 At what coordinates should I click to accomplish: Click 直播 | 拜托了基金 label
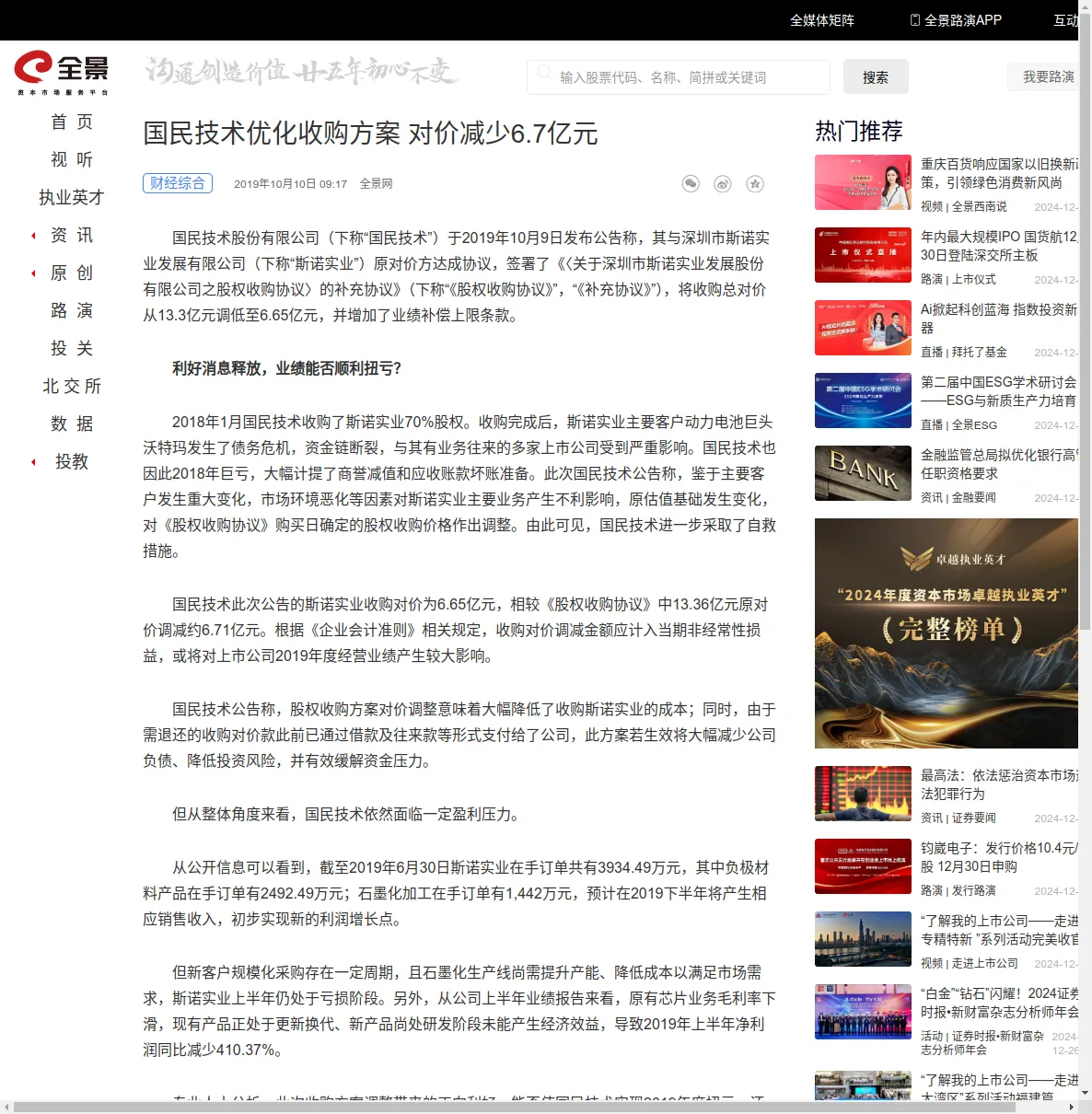pos(963,353)
